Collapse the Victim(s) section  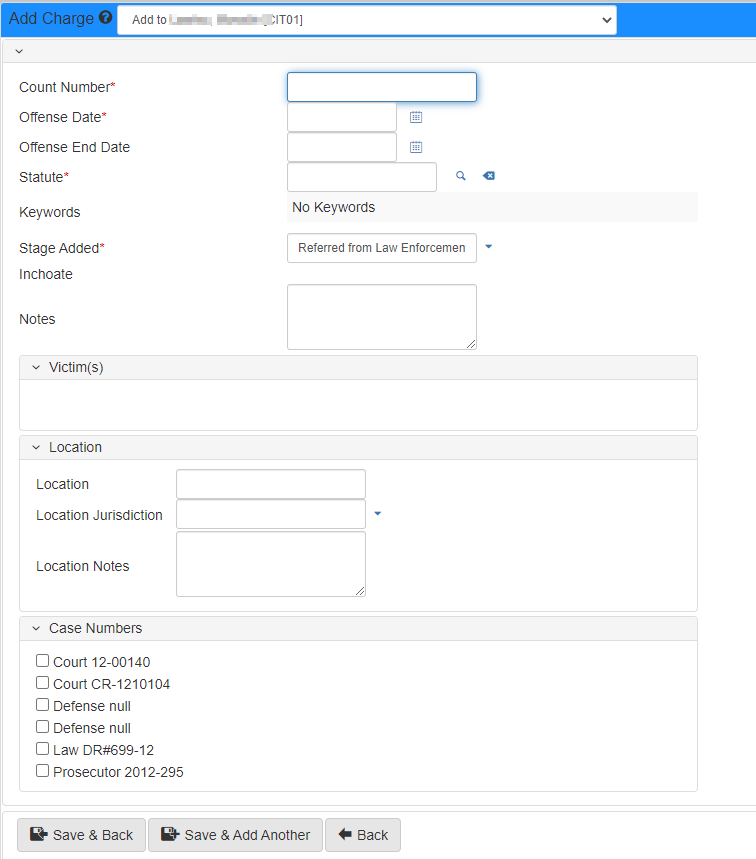(x=37, y=367)
